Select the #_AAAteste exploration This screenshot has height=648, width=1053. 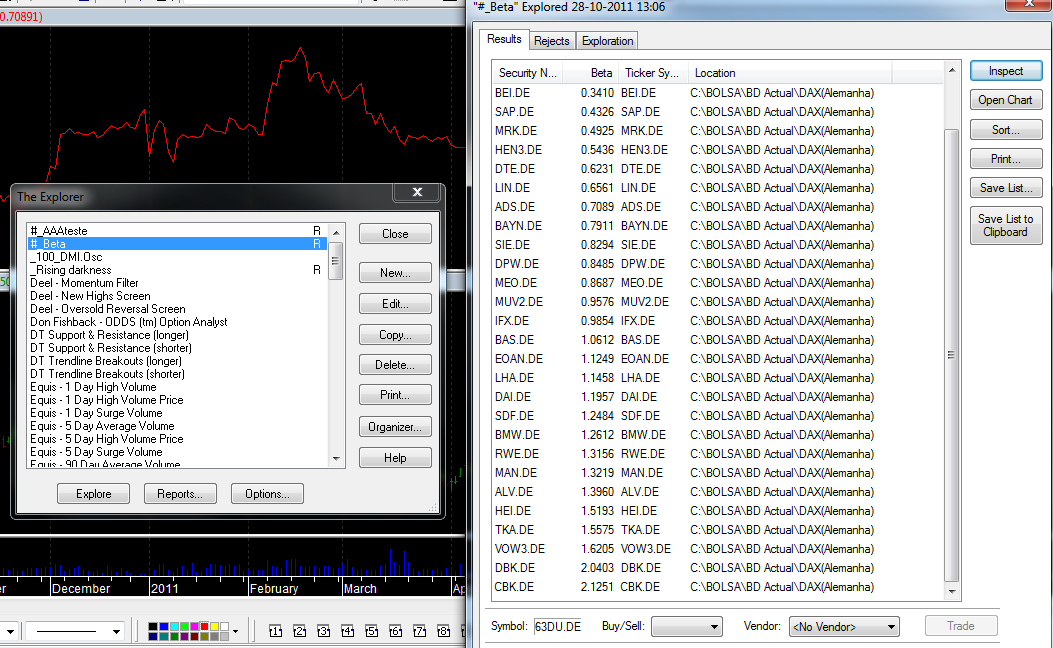(177, 231)
